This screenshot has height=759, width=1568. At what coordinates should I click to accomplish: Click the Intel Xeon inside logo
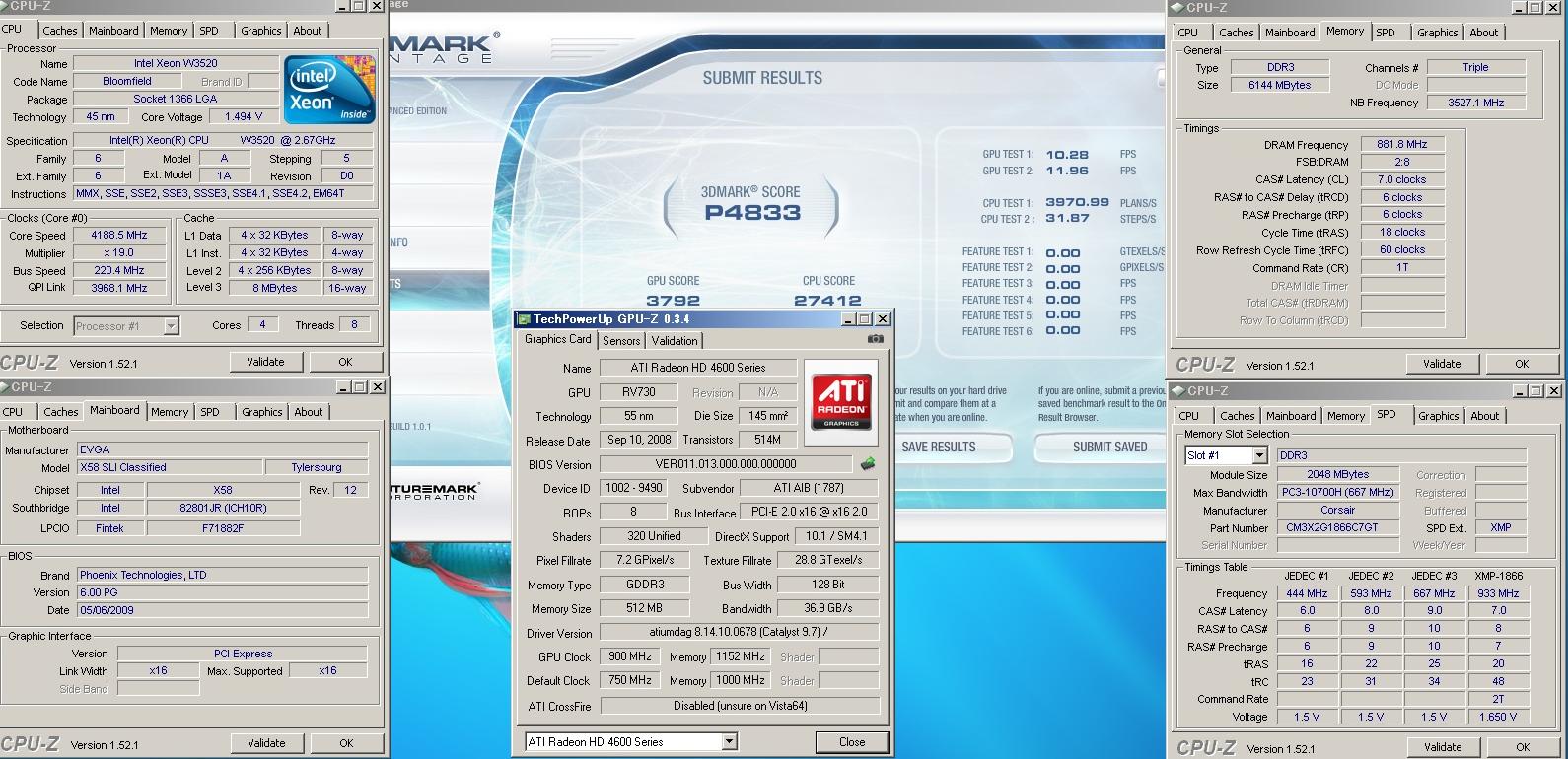[329, 89]
